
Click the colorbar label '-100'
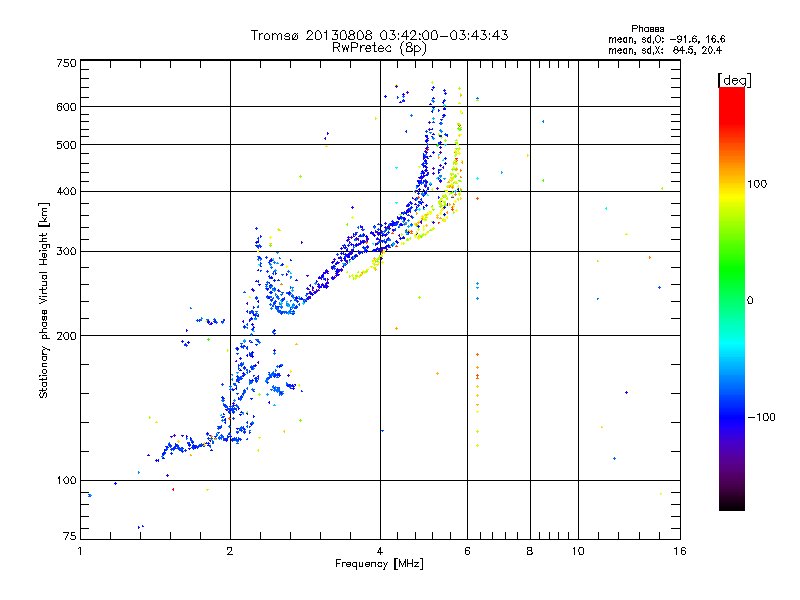(761, 417)
